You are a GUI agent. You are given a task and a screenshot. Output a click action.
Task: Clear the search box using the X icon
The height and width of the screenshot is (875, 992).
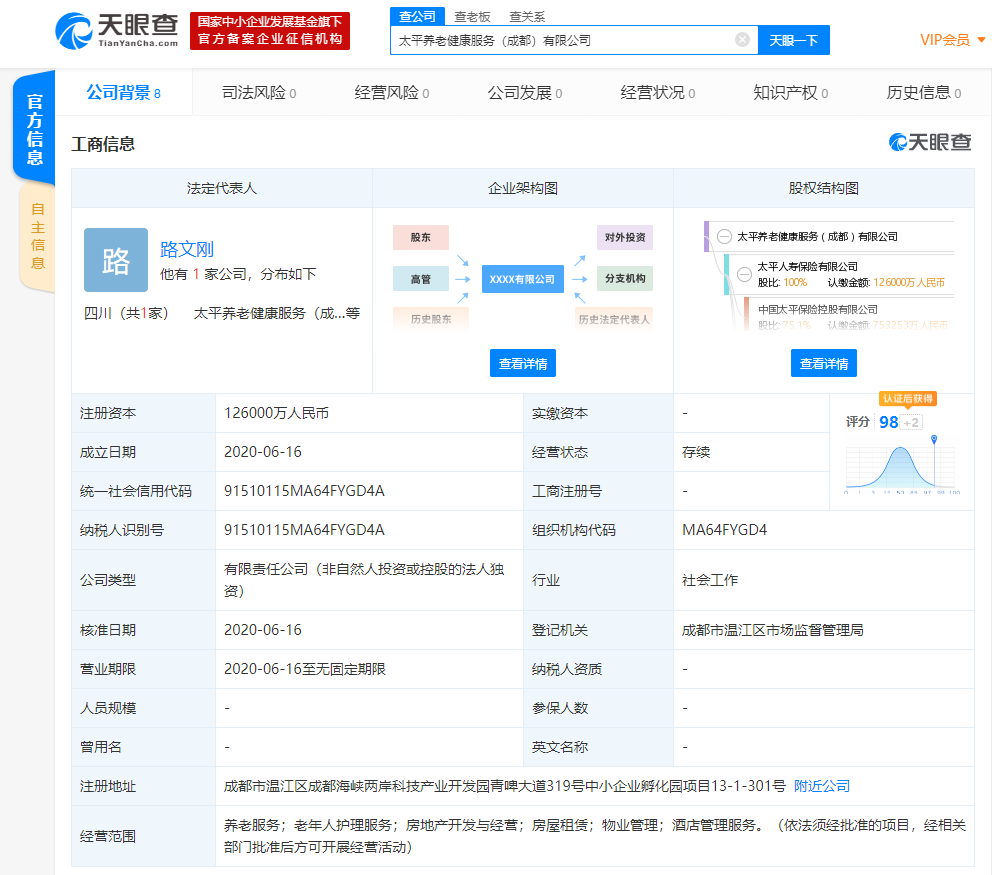pyautogui.click(x=741, y=40)
